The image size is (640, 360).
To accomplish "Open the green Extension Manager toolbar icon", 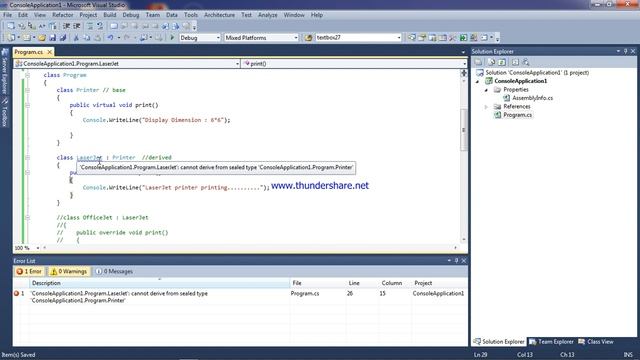I will [x=463, y=38].
